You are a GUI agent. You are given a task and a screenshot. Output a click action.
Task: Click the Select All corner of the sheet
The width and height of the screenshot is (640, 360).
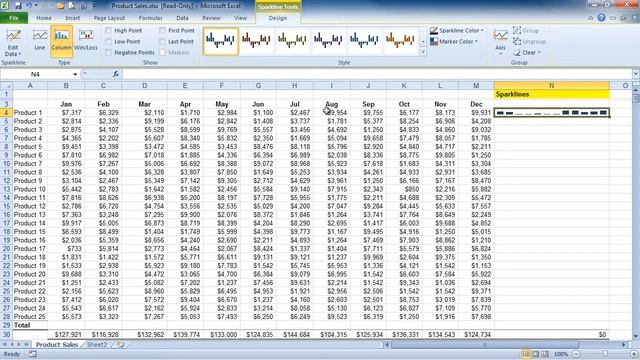click(x=6, y=85)
